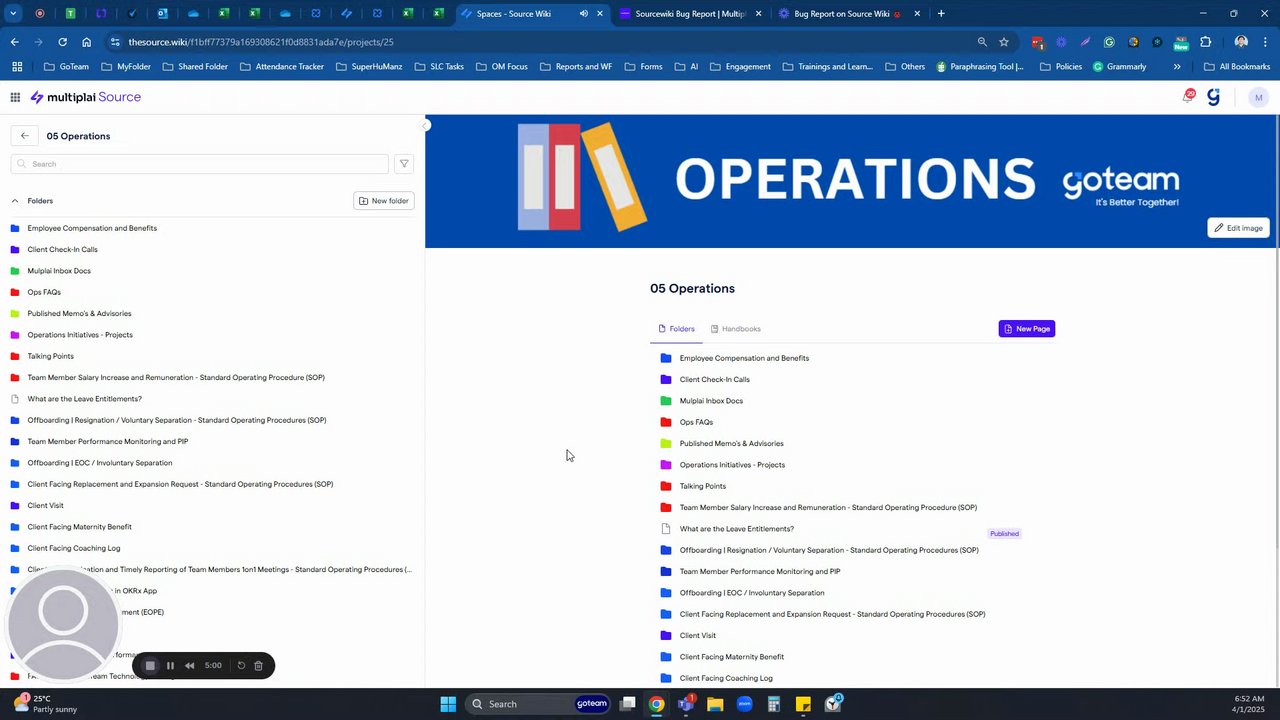The image size is (1280, 720).
Task: Reload the page in Chrome
Action: (x=62, y=42)
